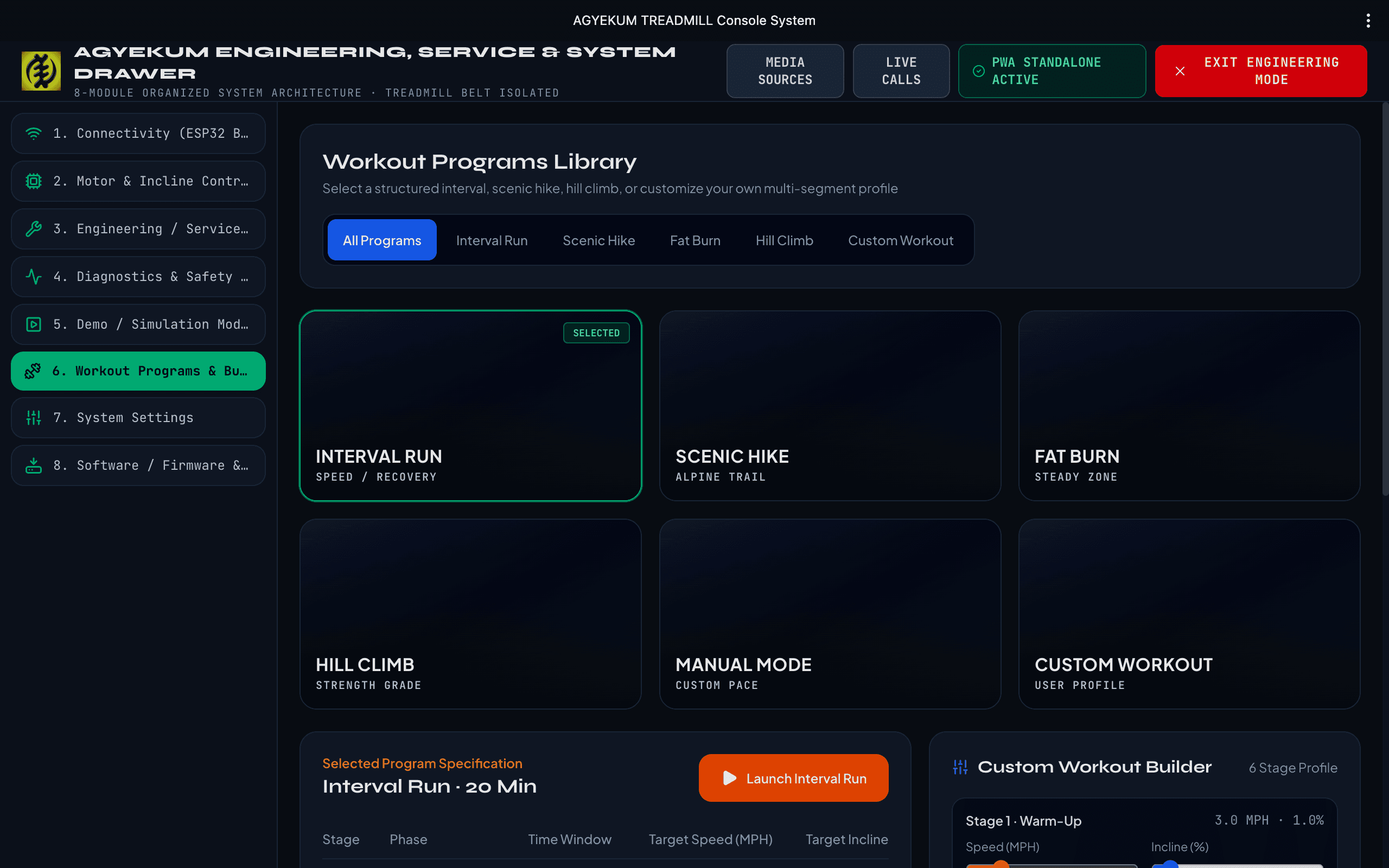Click the 'Time Window' column header
1389x868 pixels.
569,839
